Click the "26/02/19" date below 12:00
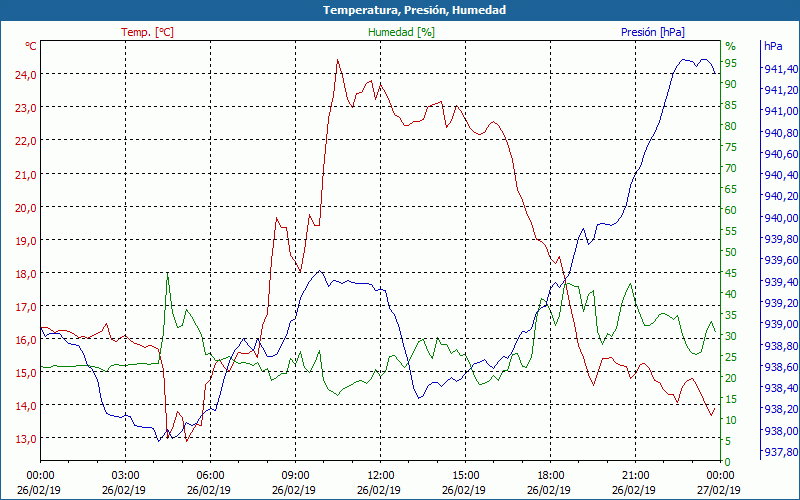 pyautogui.click(x=379, y=490)
